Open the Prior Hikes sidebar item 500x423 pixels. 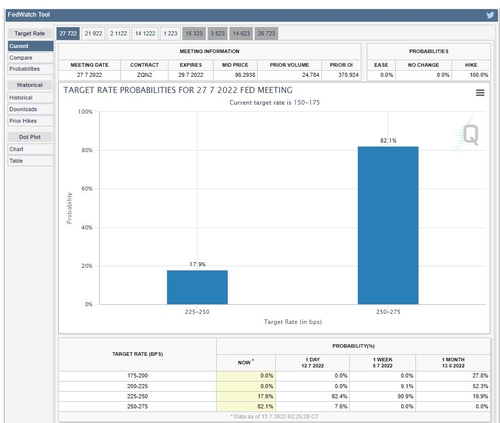pos(30,121)
